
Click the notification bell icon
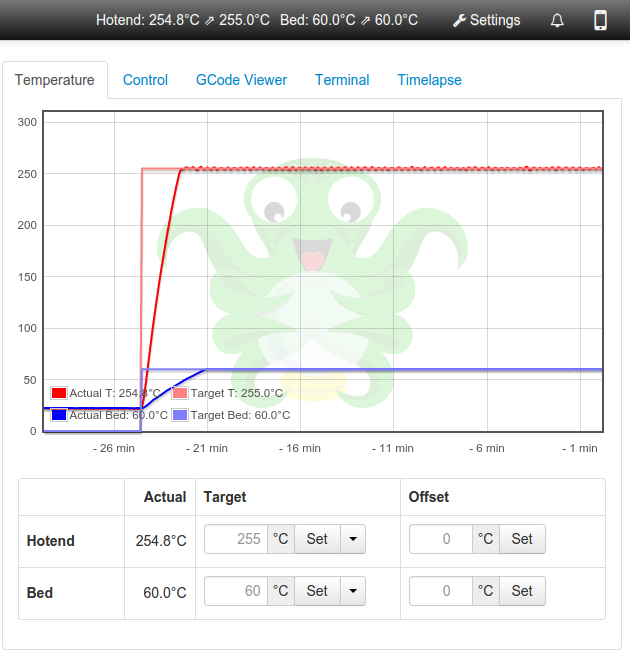(x=557, y=20)
